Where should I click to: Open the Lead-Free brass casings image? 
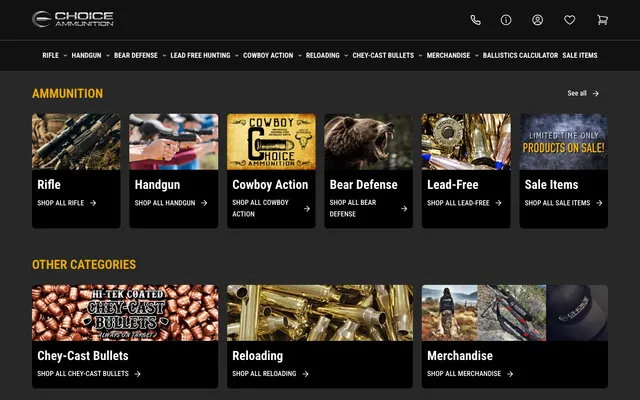(x=466, y=142)
